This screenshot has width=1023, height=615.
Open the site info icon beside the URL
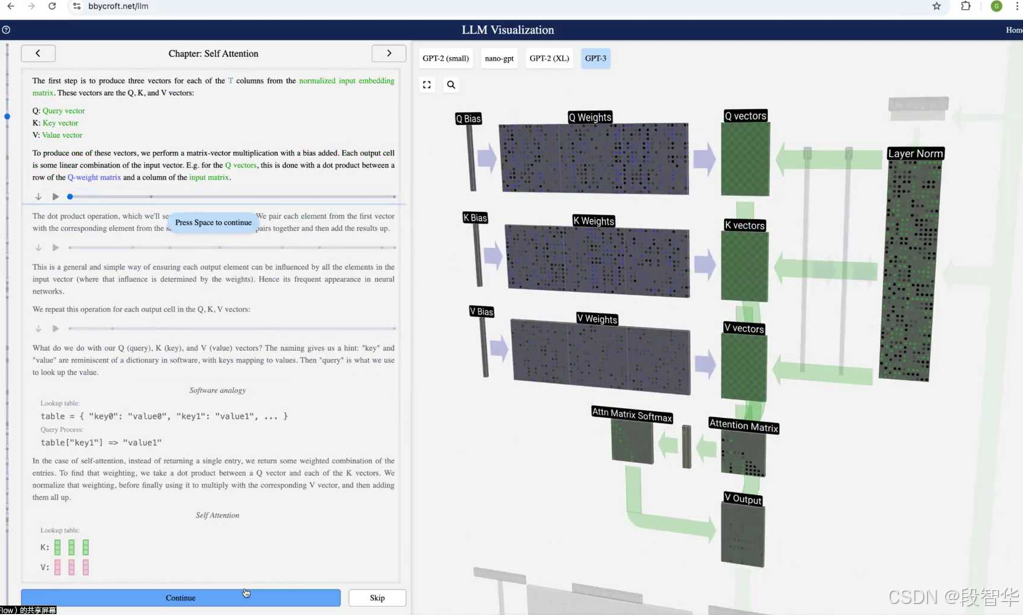click(x=76, y=6)
